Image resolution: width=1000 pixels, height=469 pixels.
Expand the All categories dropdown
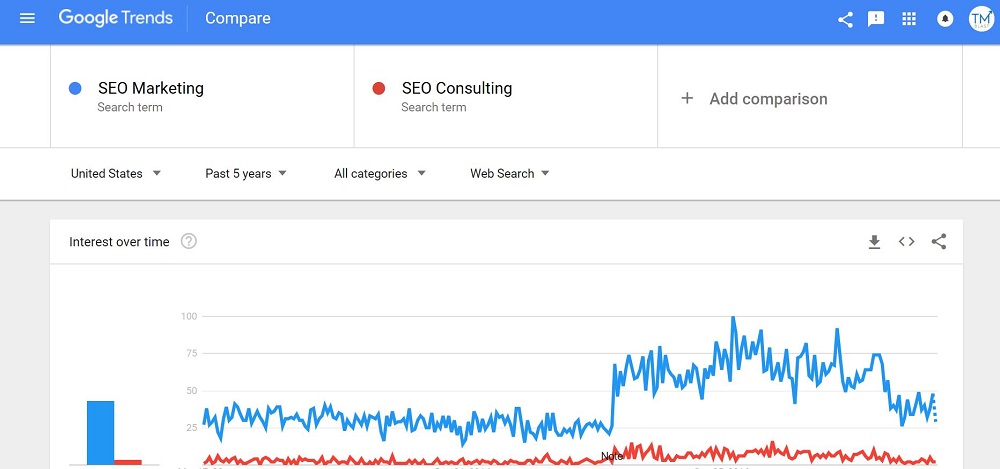[x=379, y=174]
